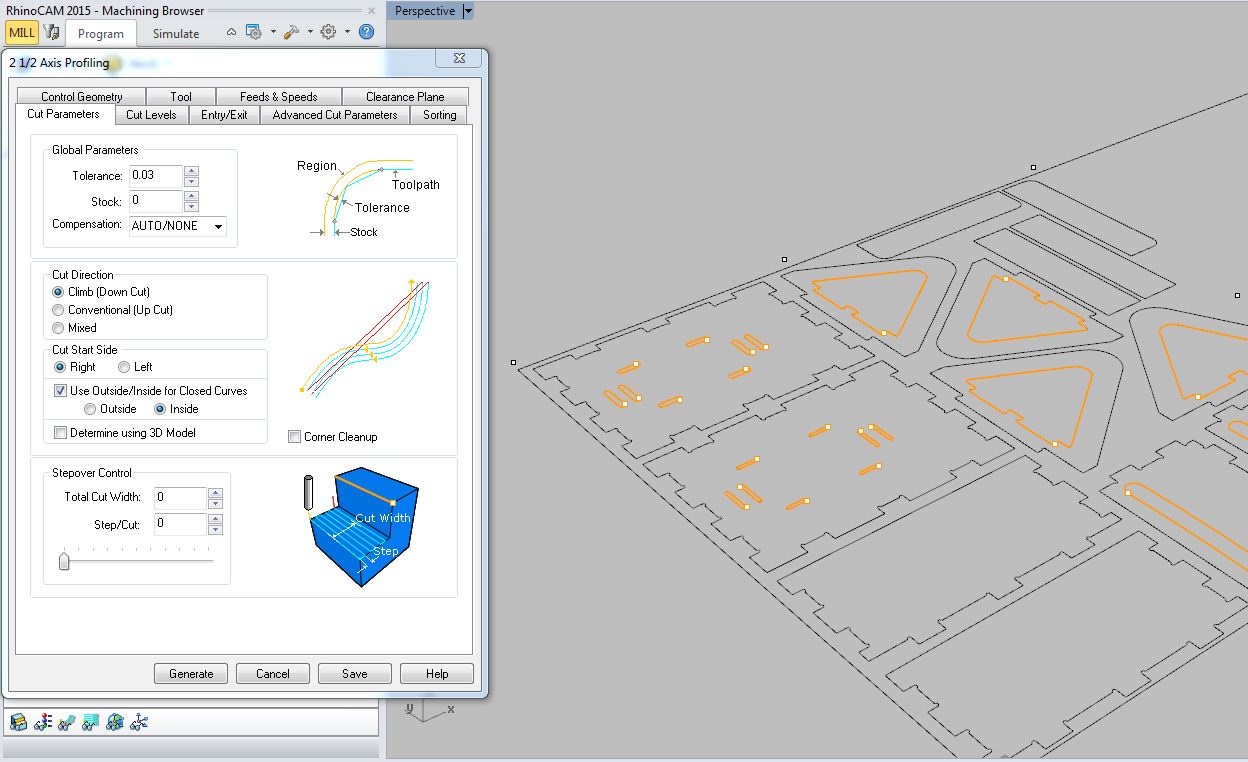Decrease Total Cut Width with down spinner
This screenshot has width=1248, height=762.
click(x=216, y=503)
